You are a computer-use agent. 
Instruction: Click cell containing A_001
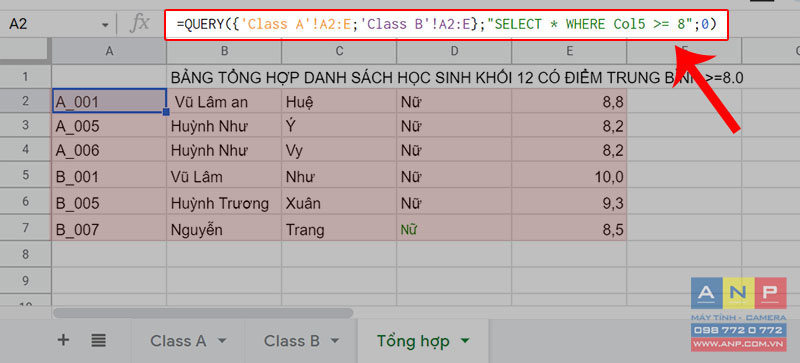[x=109, y=102]
